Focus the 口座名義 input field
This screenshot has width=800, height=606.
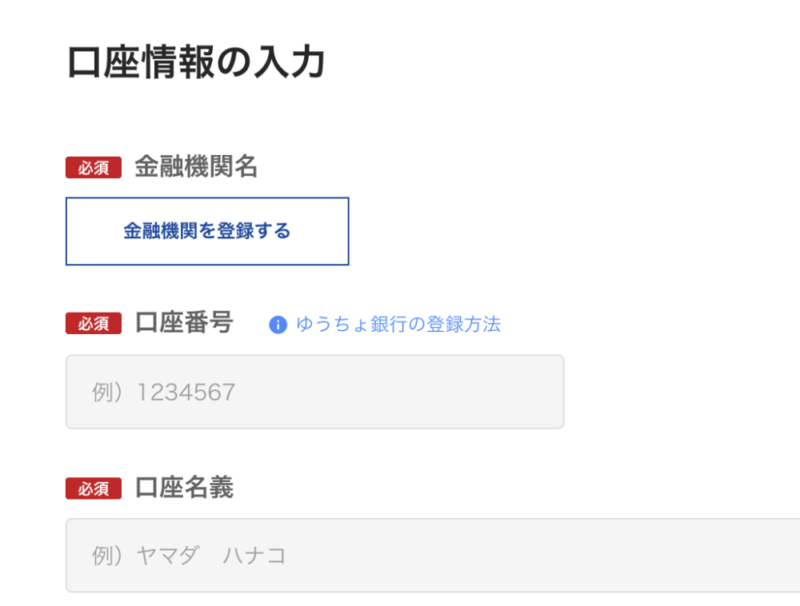[x=432, y=555]
